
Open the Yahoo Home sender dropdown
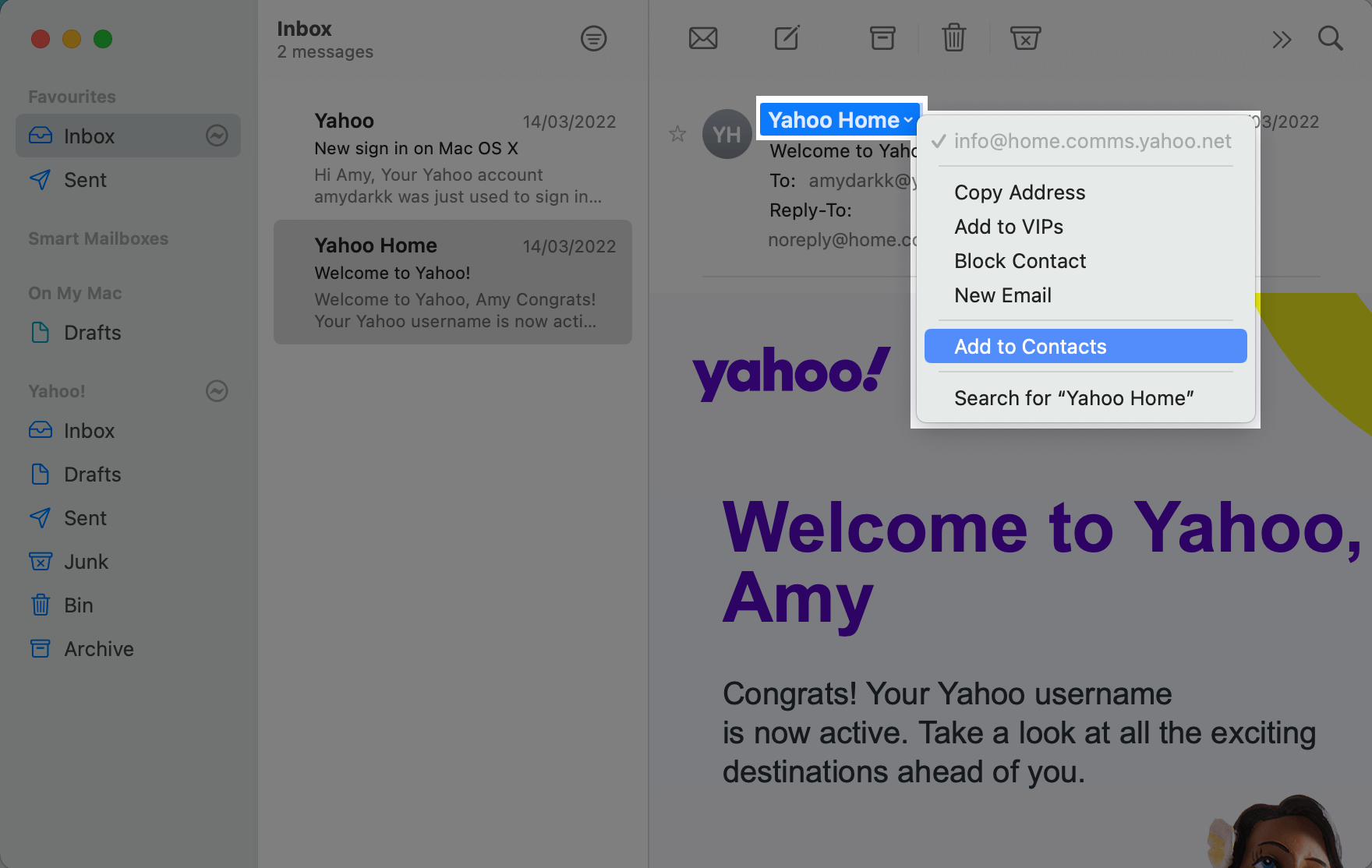[840, 120]
